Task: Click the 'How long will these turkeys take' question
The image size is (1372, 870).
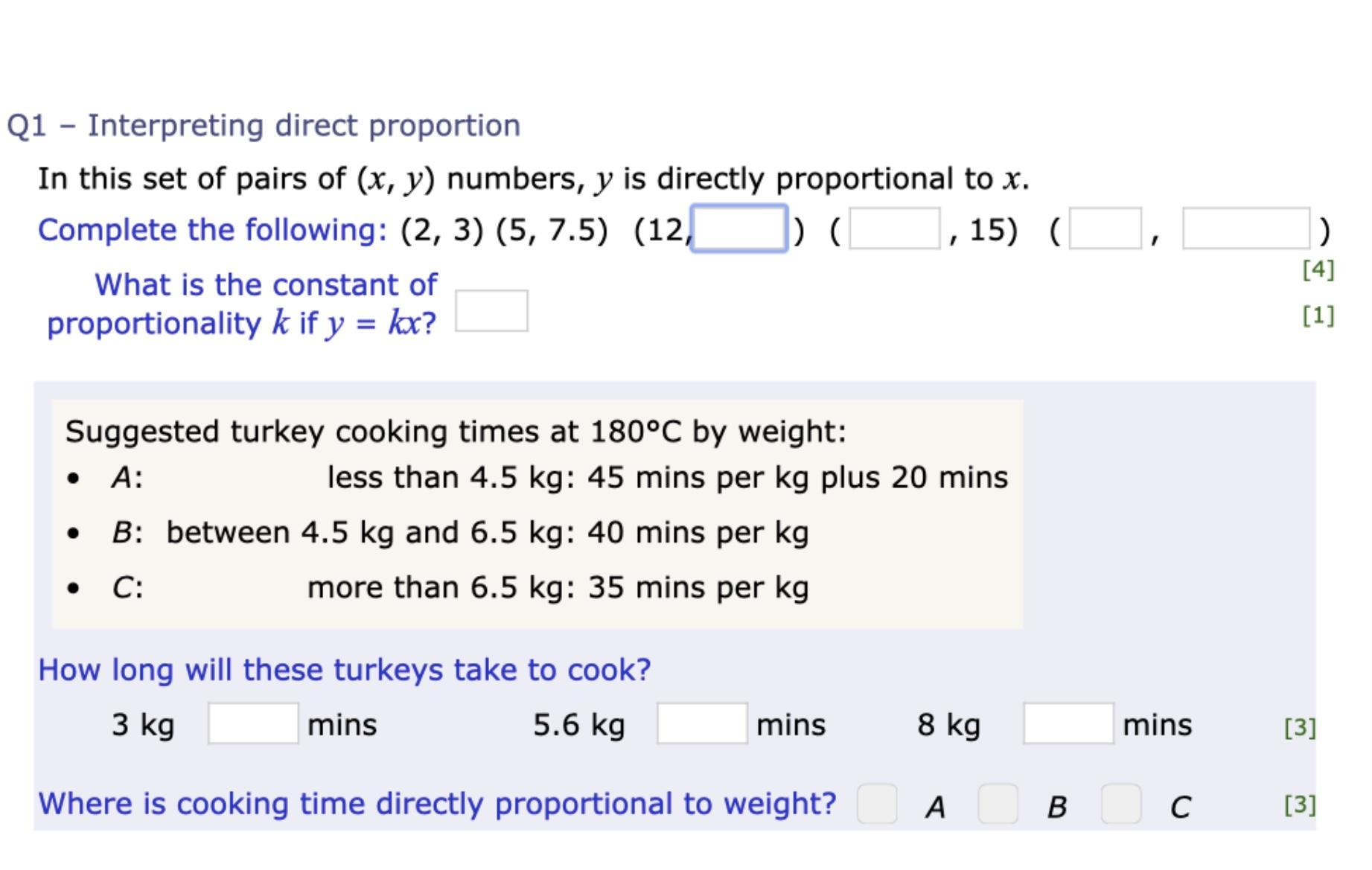Action: pos(344,670)
